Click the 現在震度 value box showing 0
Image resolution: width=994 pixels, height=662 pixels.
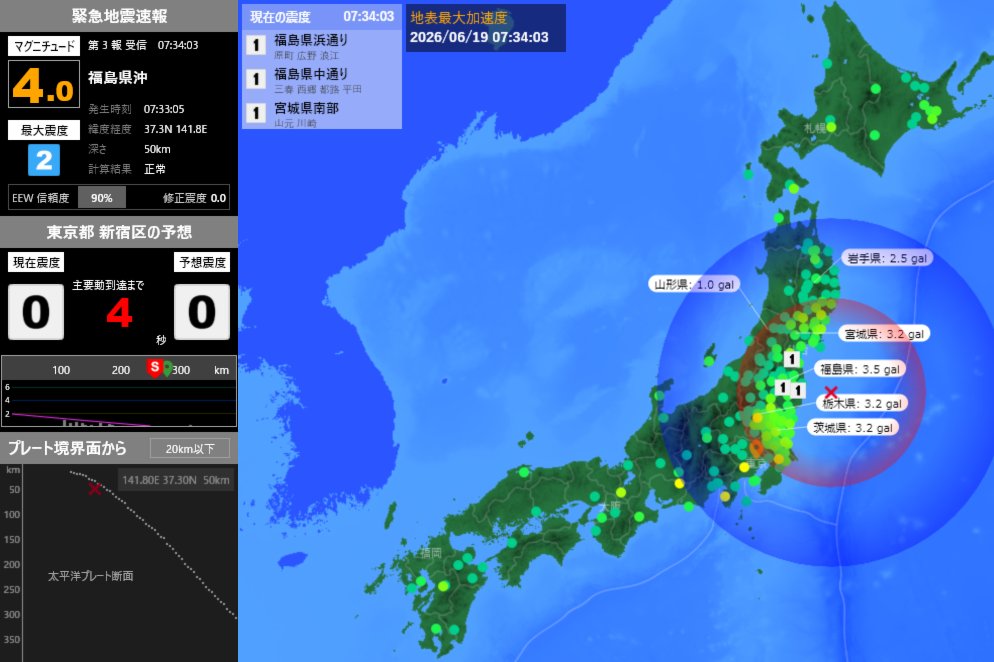[36, 312]
